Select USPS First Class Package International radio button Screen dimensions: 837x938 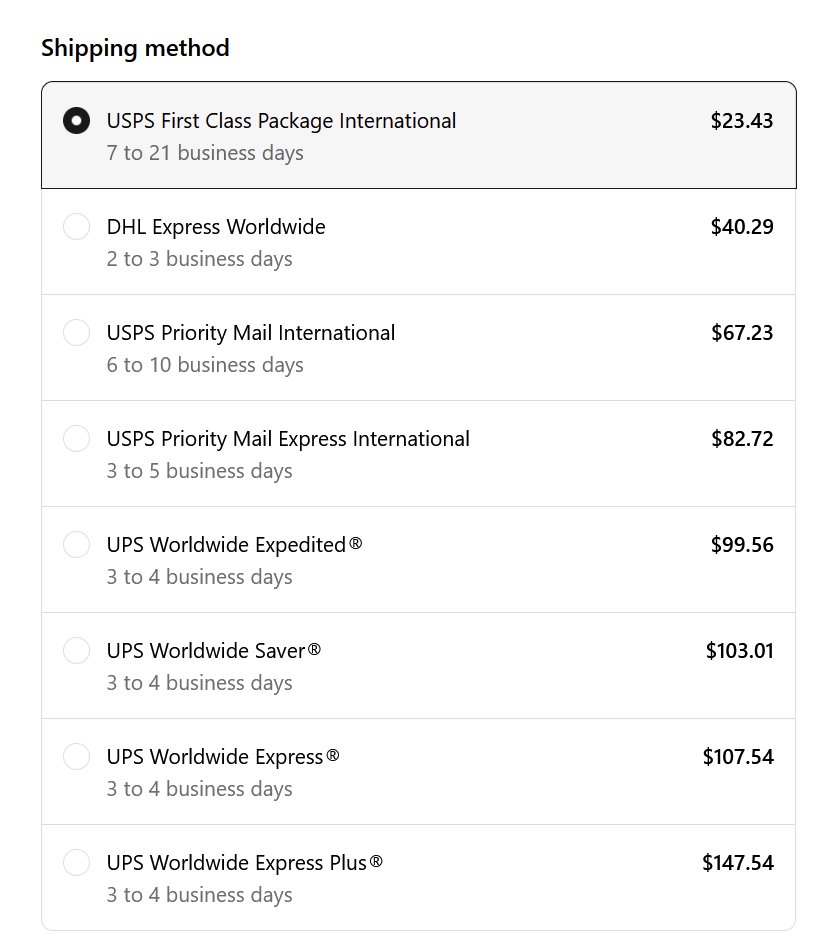[x=77, y=120]
